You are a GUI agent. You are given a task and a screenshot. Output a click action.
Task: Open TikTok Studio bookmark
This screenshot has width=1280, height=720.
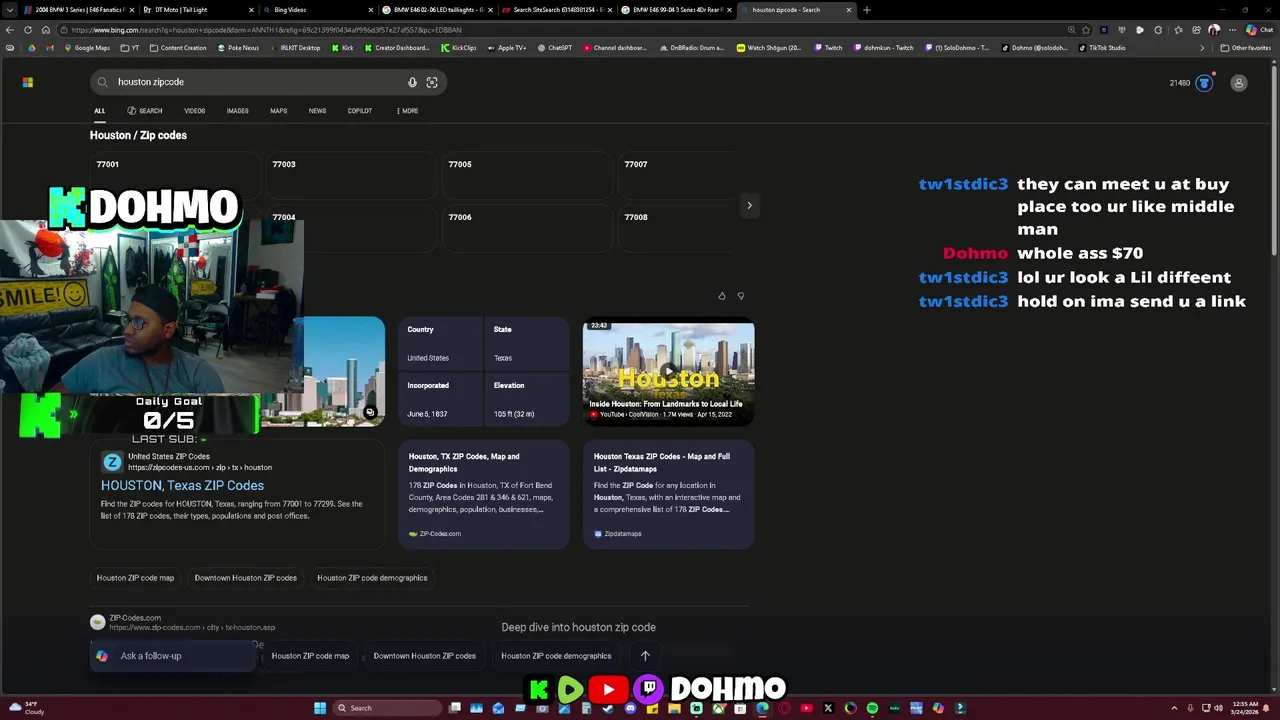point(1102,48)
